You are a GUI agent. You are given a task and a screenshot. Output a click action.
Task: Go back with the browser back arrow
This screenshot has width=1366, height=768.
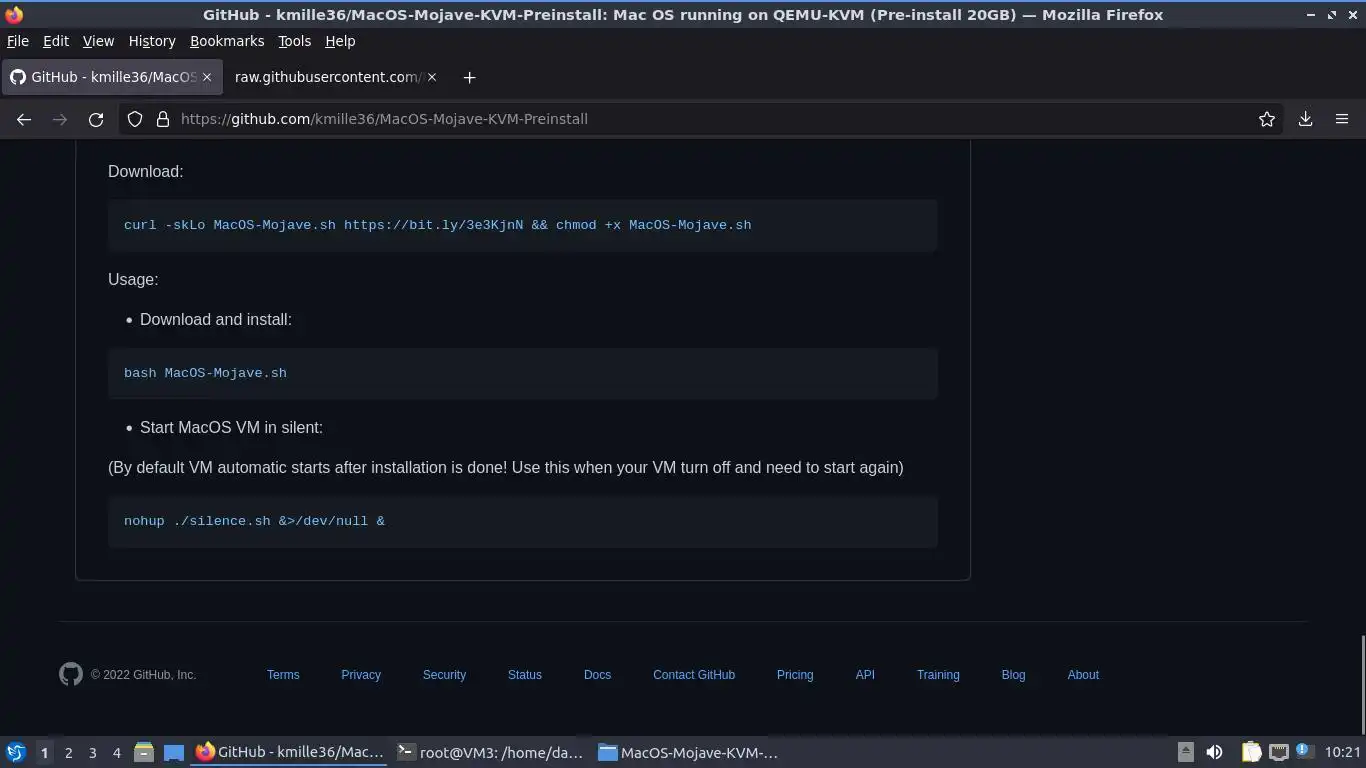pyautogui.click(x=24, y=119)
